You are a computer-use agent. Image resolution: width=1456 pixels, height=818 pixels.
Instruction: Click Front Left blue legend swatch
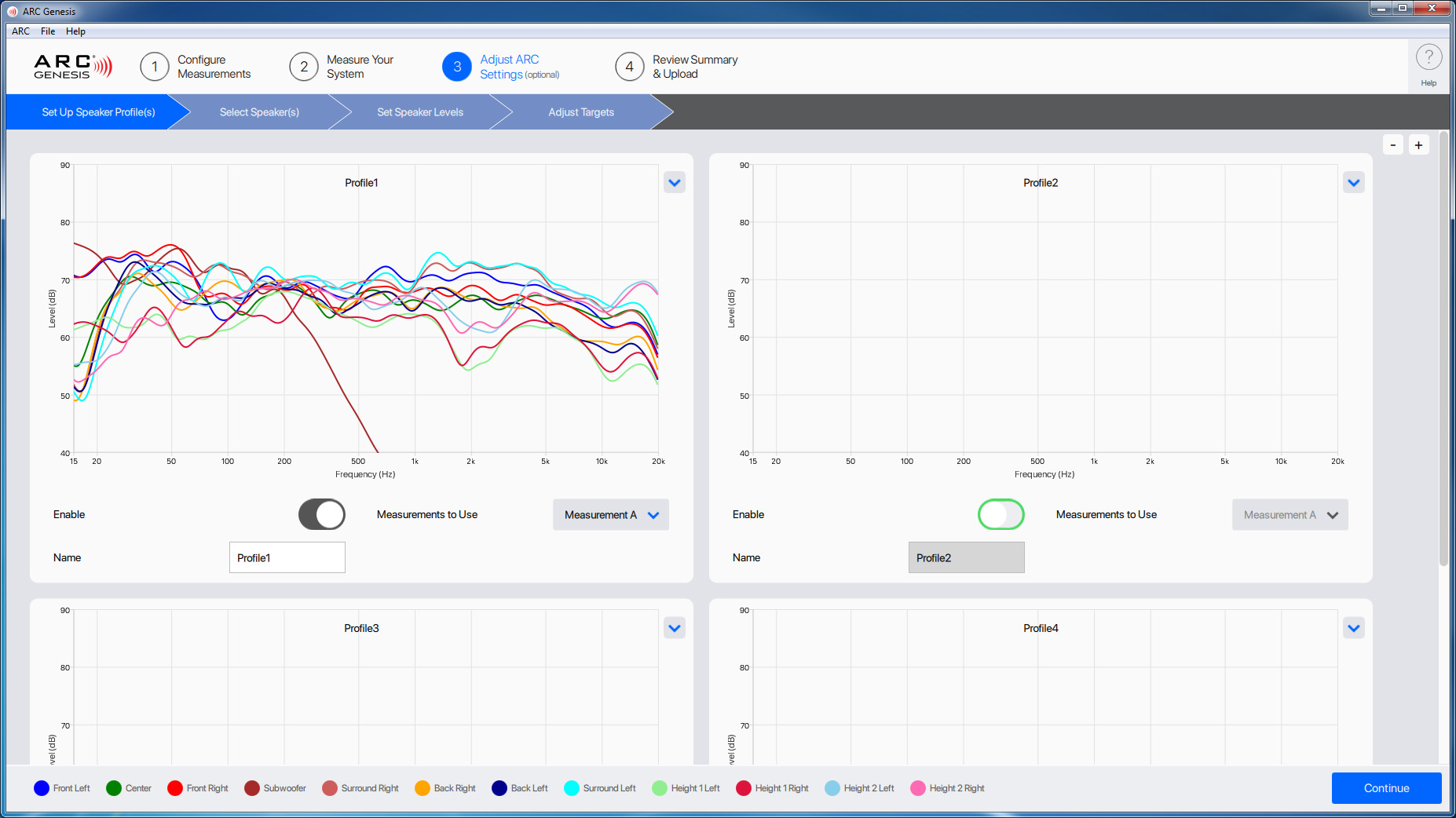(42, 788)
